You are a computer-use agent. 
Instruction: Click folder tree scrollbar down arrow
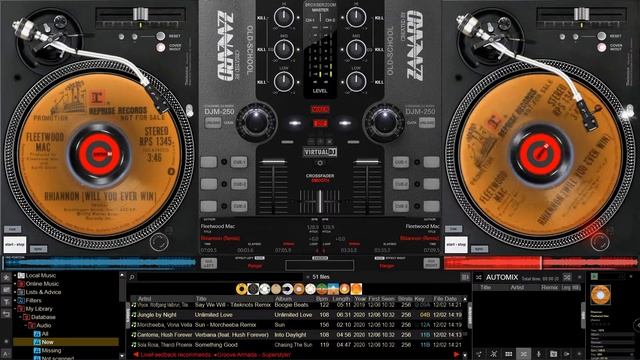pos(122,356)
